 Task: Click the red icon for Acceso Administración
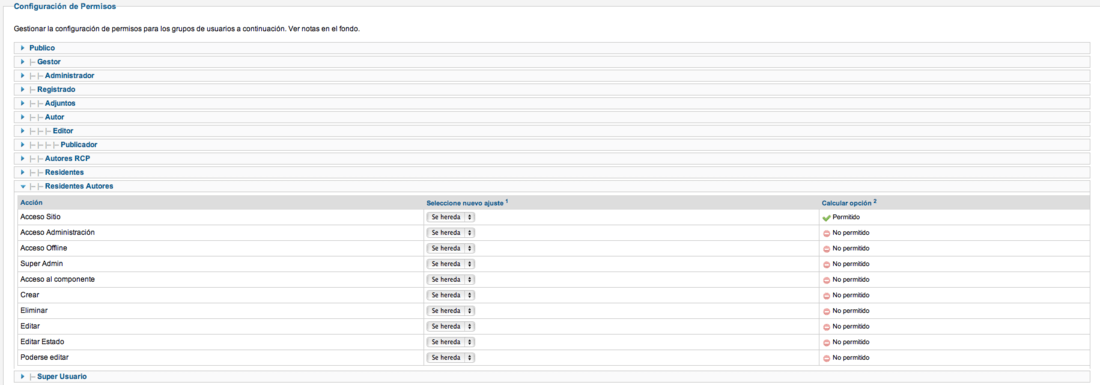[826, 234]
